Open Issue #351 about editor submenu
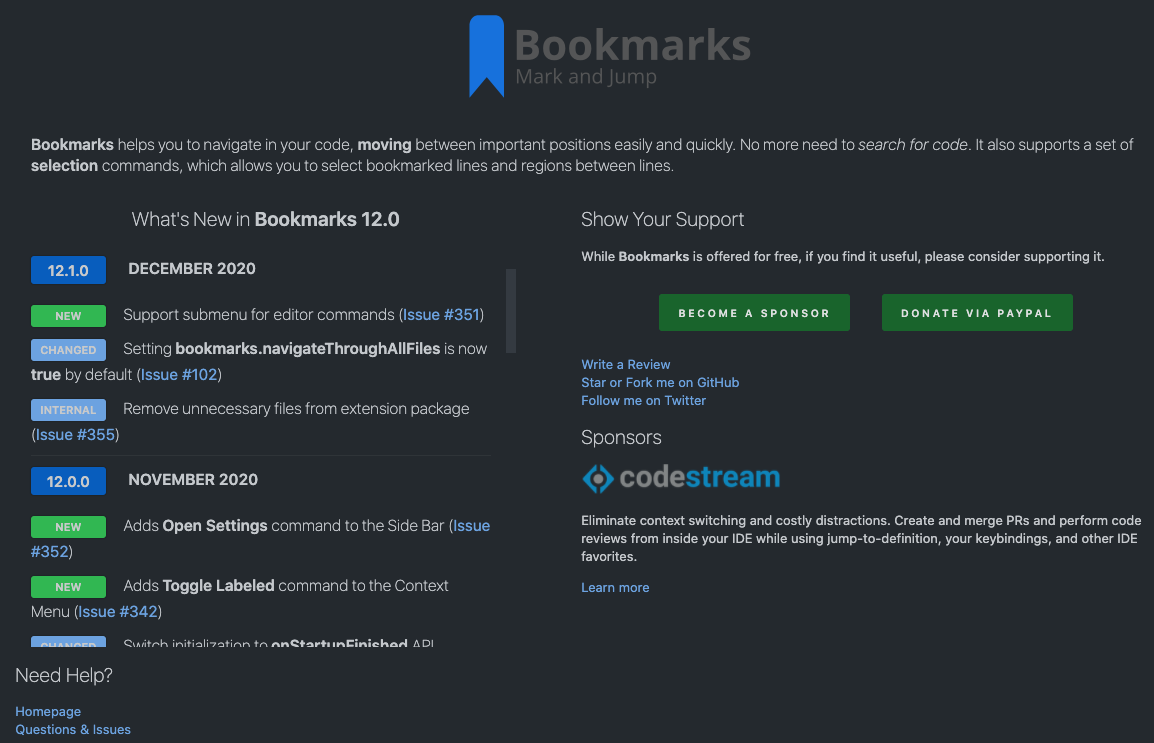Screen dimensions: 1154x743 (440, 314)
